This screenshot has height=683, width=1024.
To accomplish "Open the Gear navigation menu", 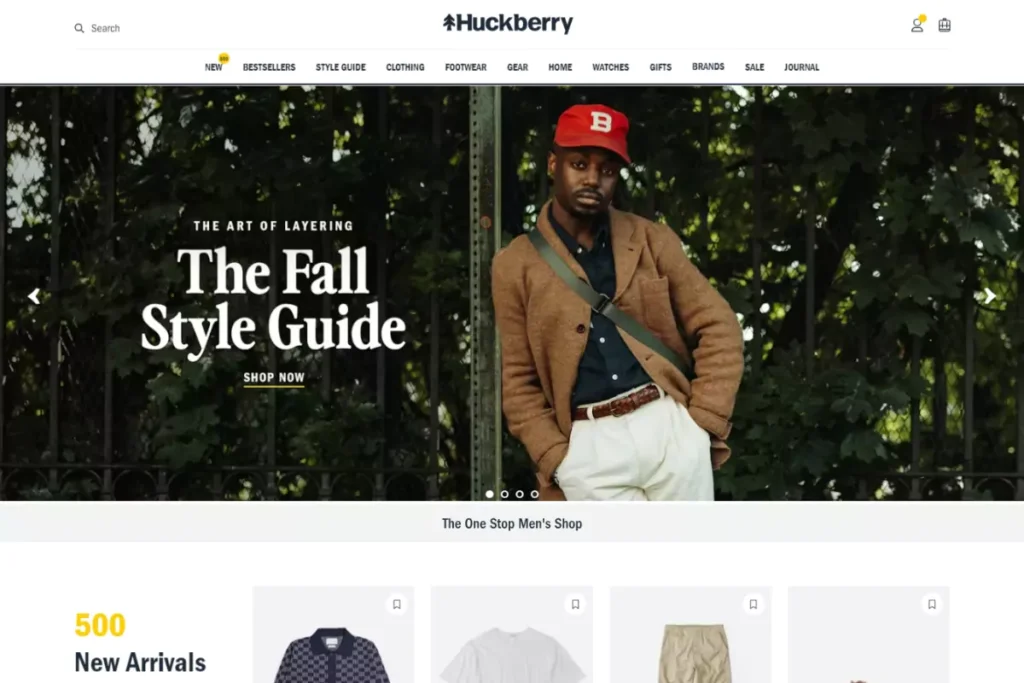I will (x=517, y=67).
